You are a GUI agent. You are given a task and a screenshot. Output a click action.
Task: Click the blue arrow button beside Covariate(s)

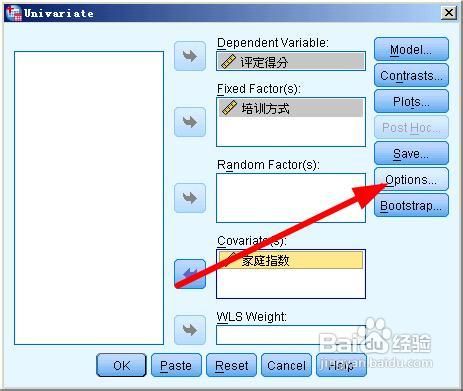190,274
